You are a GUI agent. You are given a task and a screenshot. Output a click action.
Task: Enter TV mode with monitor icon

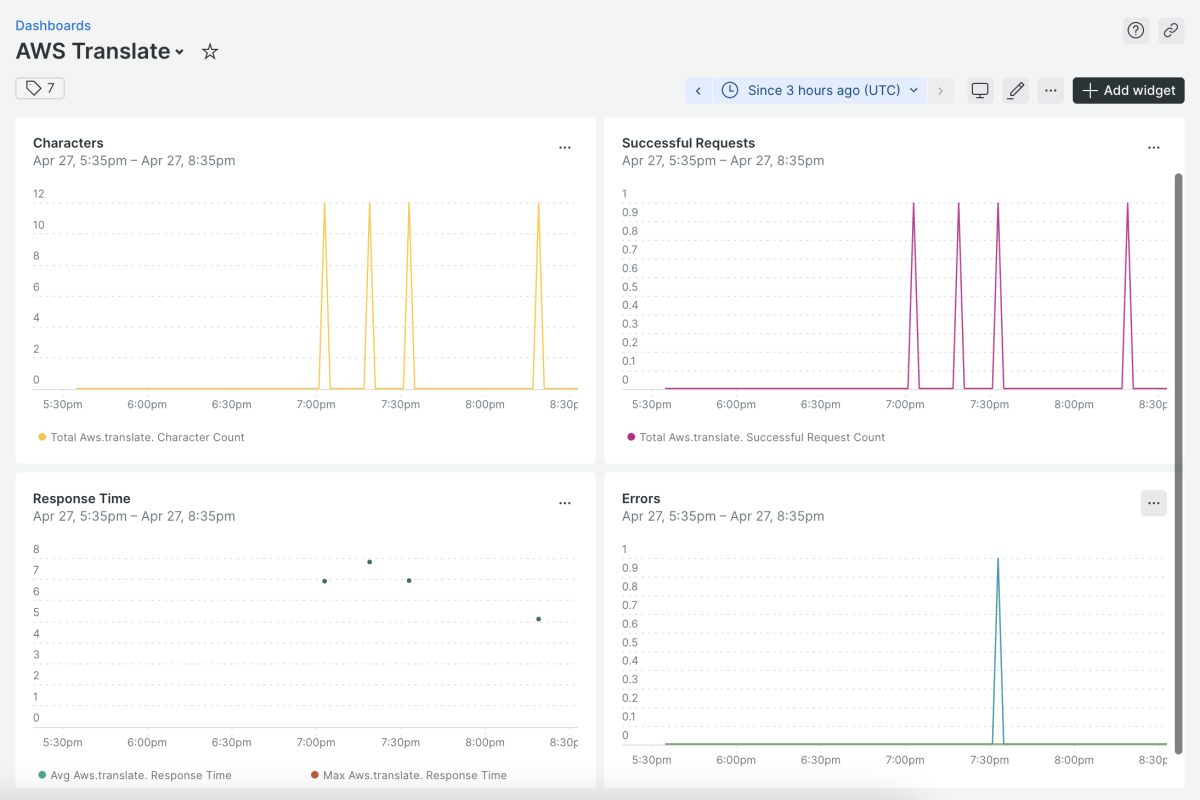(980, 90)
